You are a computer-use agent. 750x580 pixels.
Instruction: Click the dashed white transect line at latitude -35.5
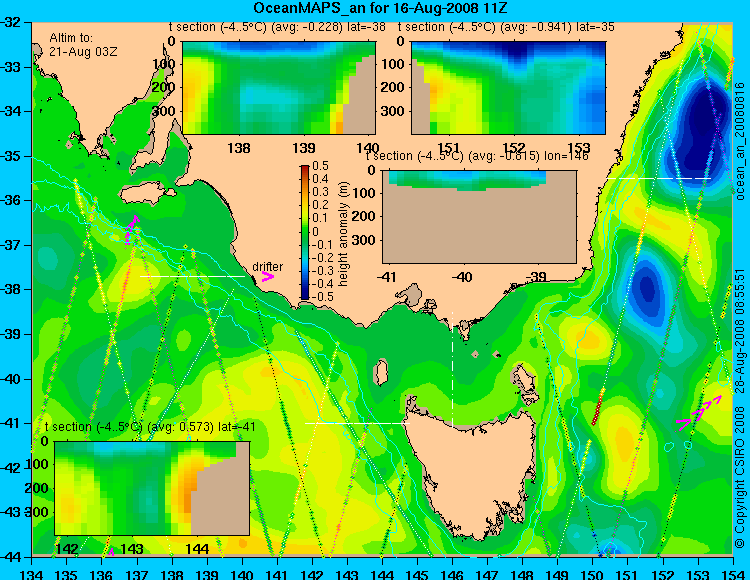(x=659, y=178)
